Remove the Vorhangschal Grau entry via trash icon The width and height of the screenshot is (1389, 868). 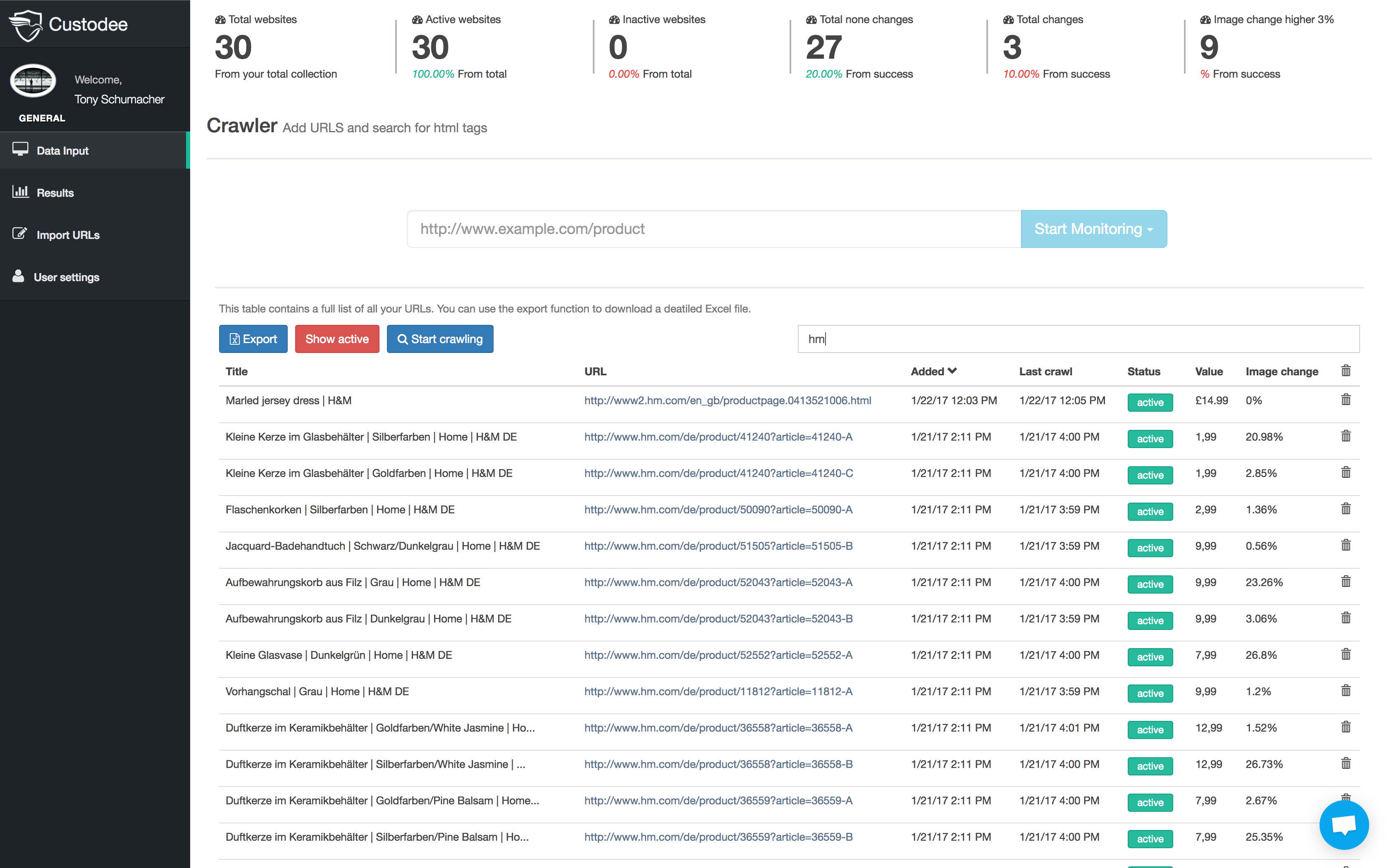(x=1345, y=691)
